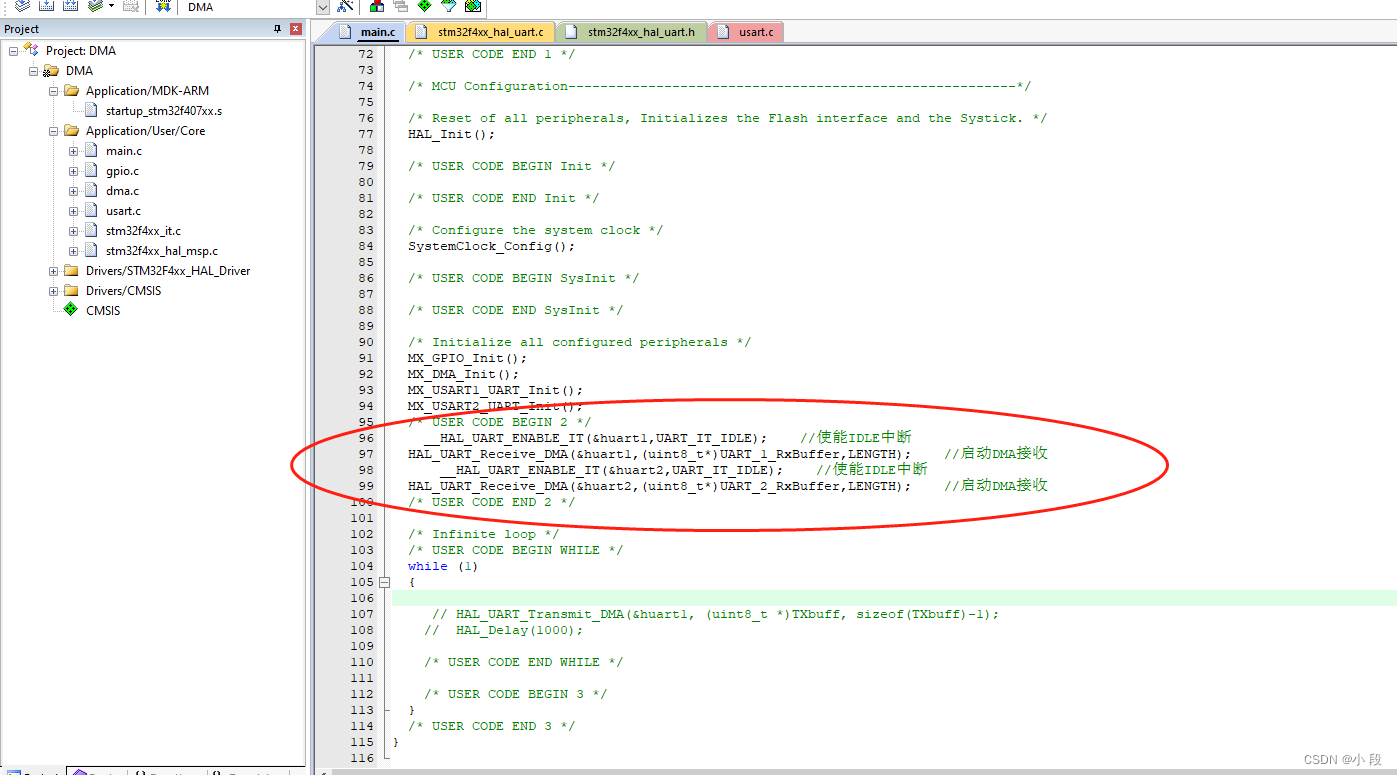Click the Drivers/CMSIS folder icon
Screen dimensions: 1397x775
coord(71,290)
